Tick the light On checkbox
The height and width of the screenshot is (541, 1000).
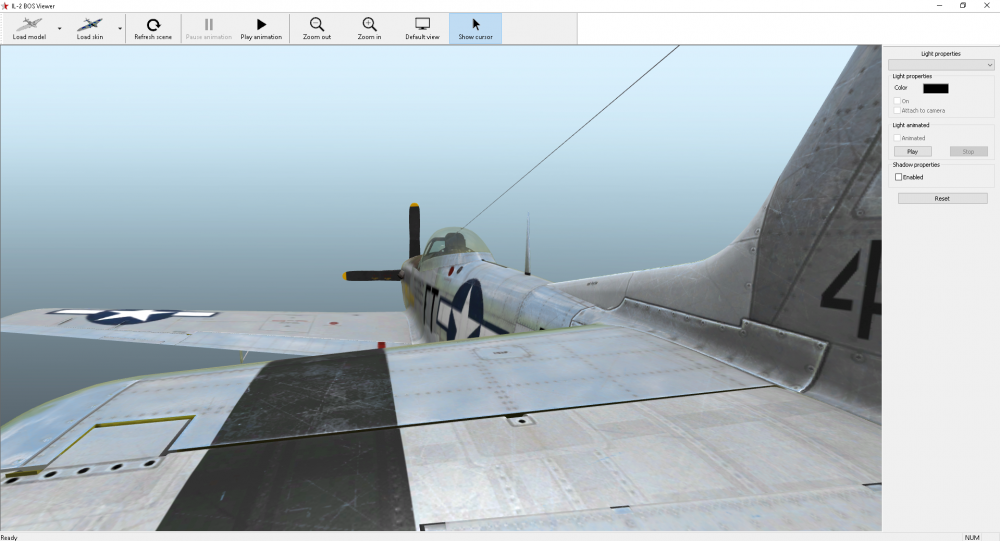point(897,101)
